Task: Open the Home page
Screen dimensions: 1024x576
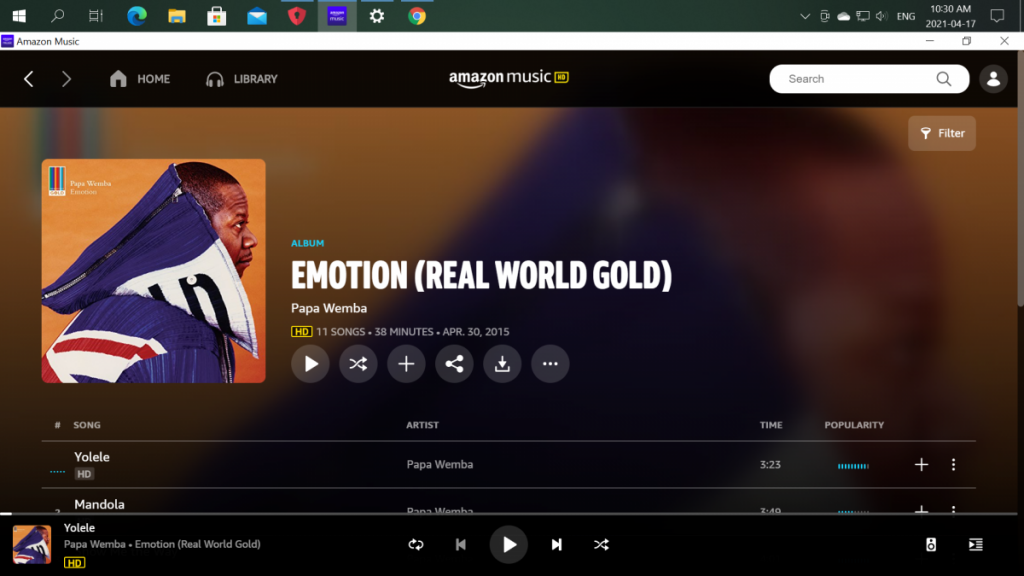Action: (140, 79)
